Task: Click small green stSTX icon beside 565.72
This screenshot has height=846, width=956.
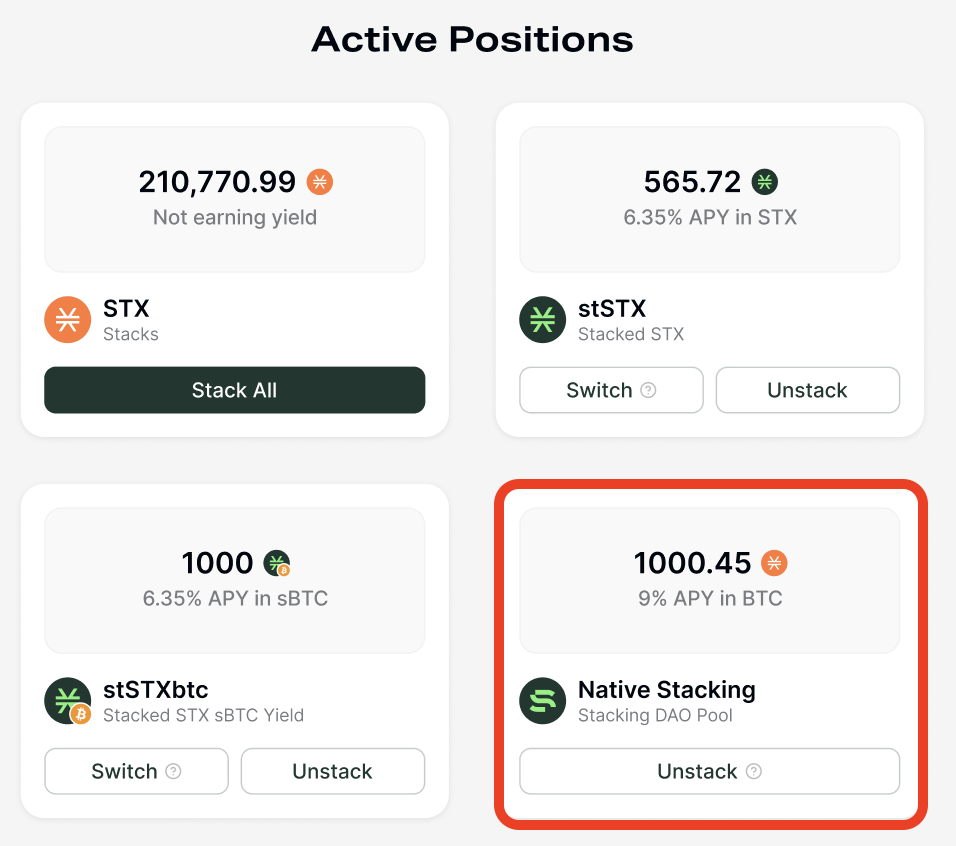Action: (x=765, y=182)
